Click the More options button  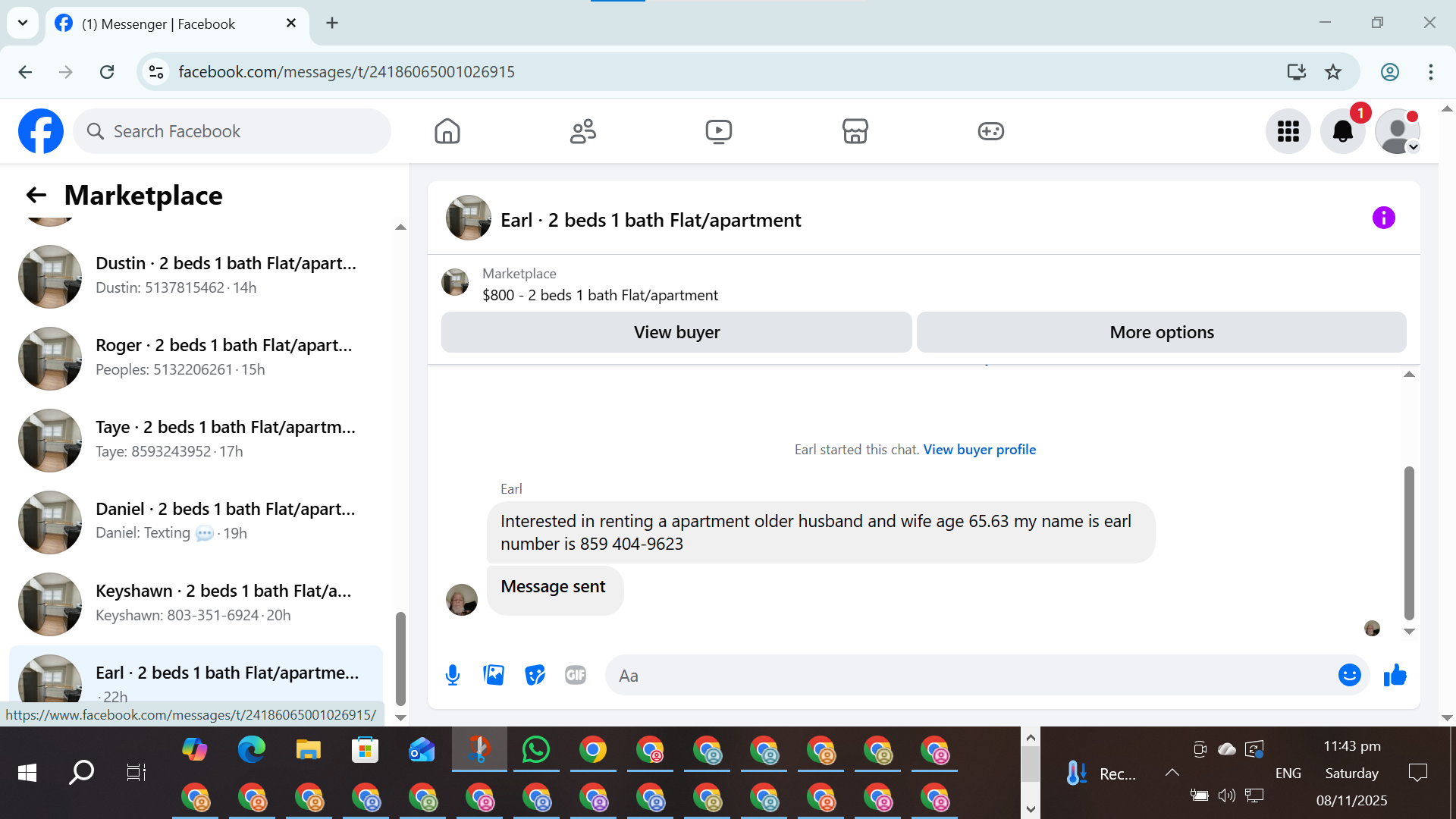click(1161, 332)
